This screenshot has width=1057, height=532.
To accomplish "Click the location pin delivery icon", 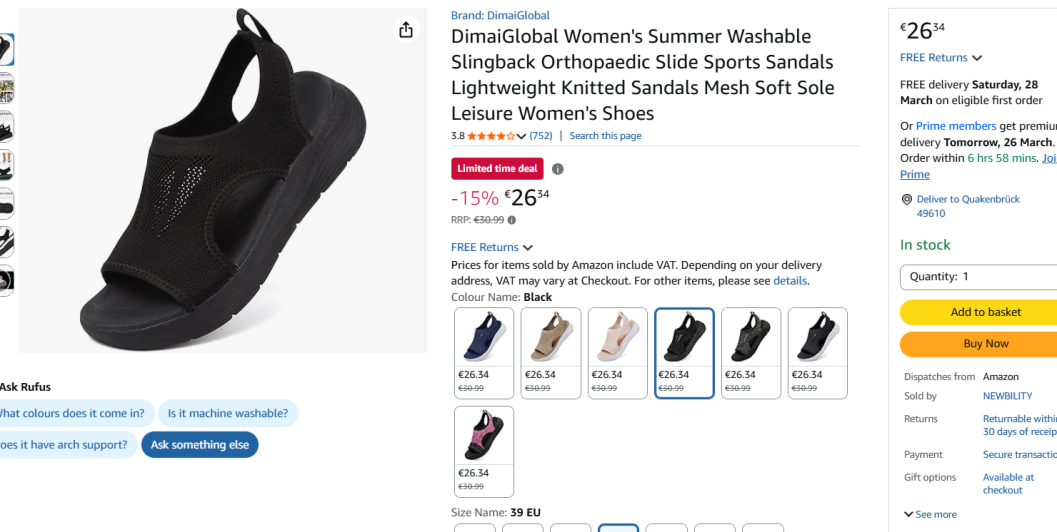I will tap(907, 200).
